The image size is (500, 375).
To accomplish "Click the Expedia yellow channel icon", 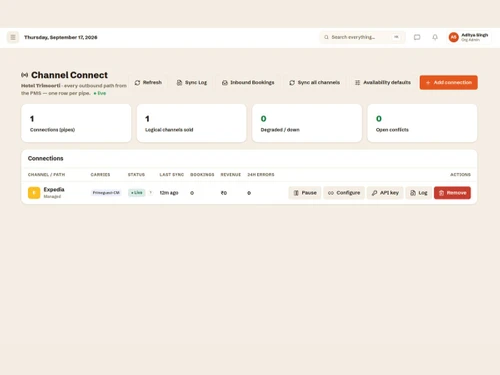I will pos(34,193).
